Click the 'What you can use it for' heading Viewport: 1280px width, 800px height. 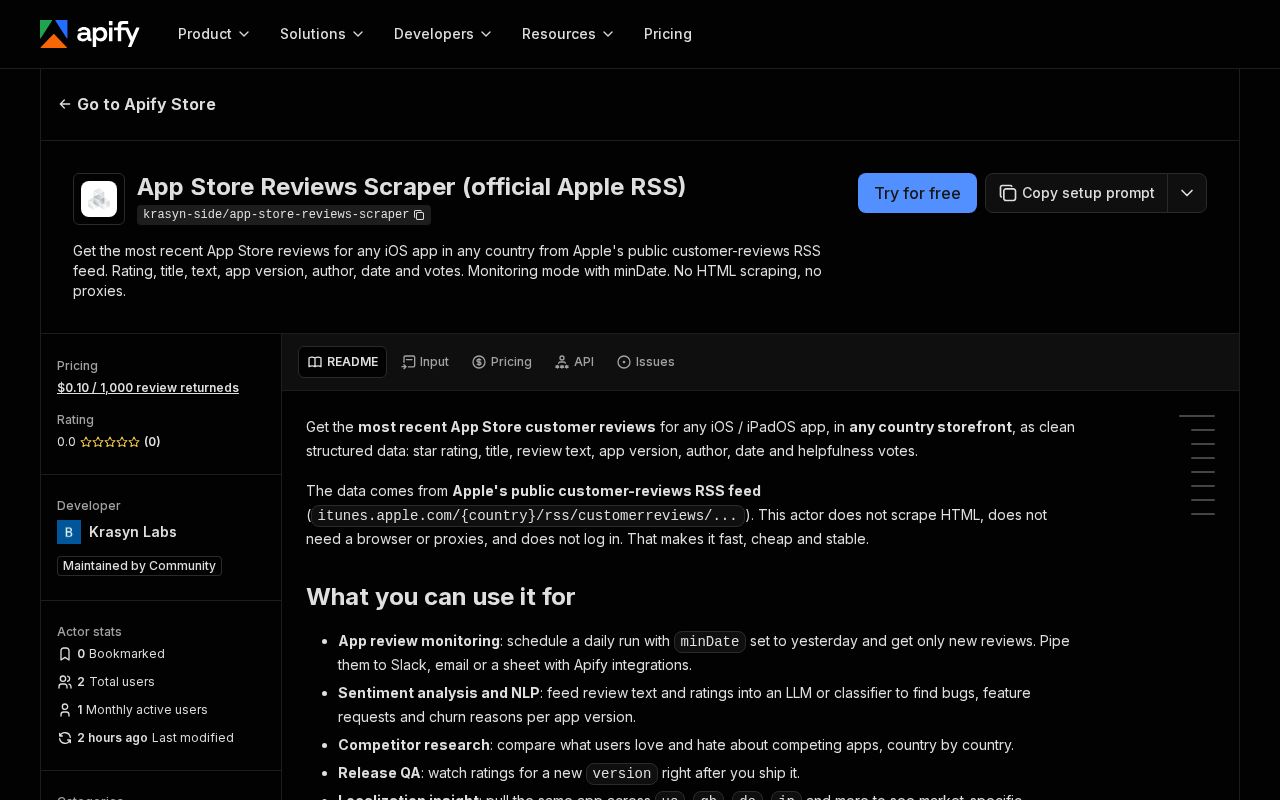coord(440,597)
